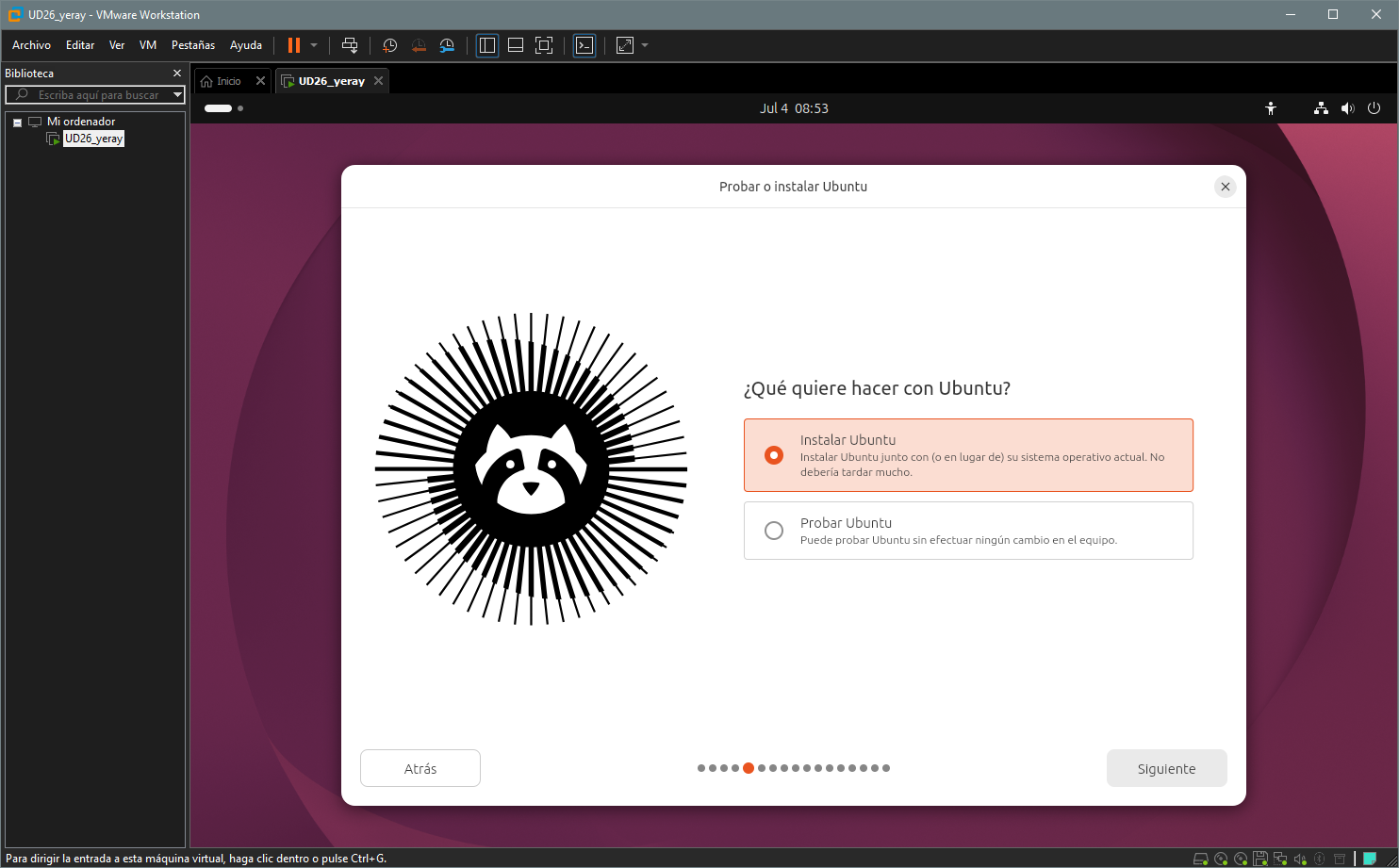Open the snapshot manager wrench-clock icon
The height and width of the screenshot is (868, 1399).
(447, 45)
